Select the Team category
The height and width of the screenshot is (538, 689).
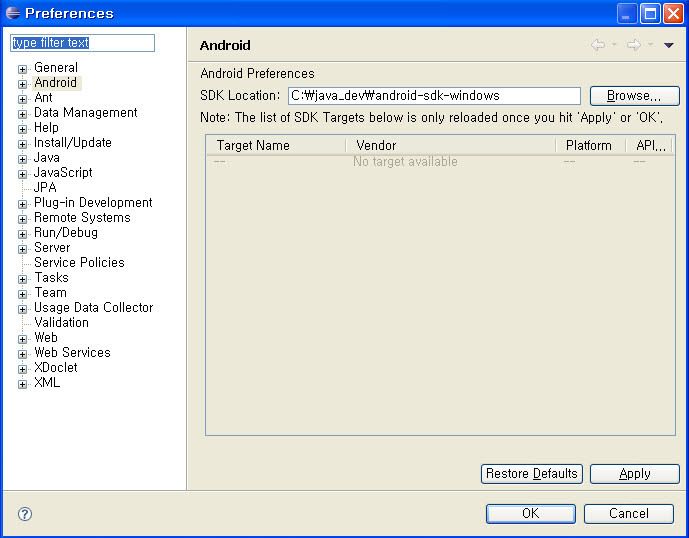pos(51,293)
